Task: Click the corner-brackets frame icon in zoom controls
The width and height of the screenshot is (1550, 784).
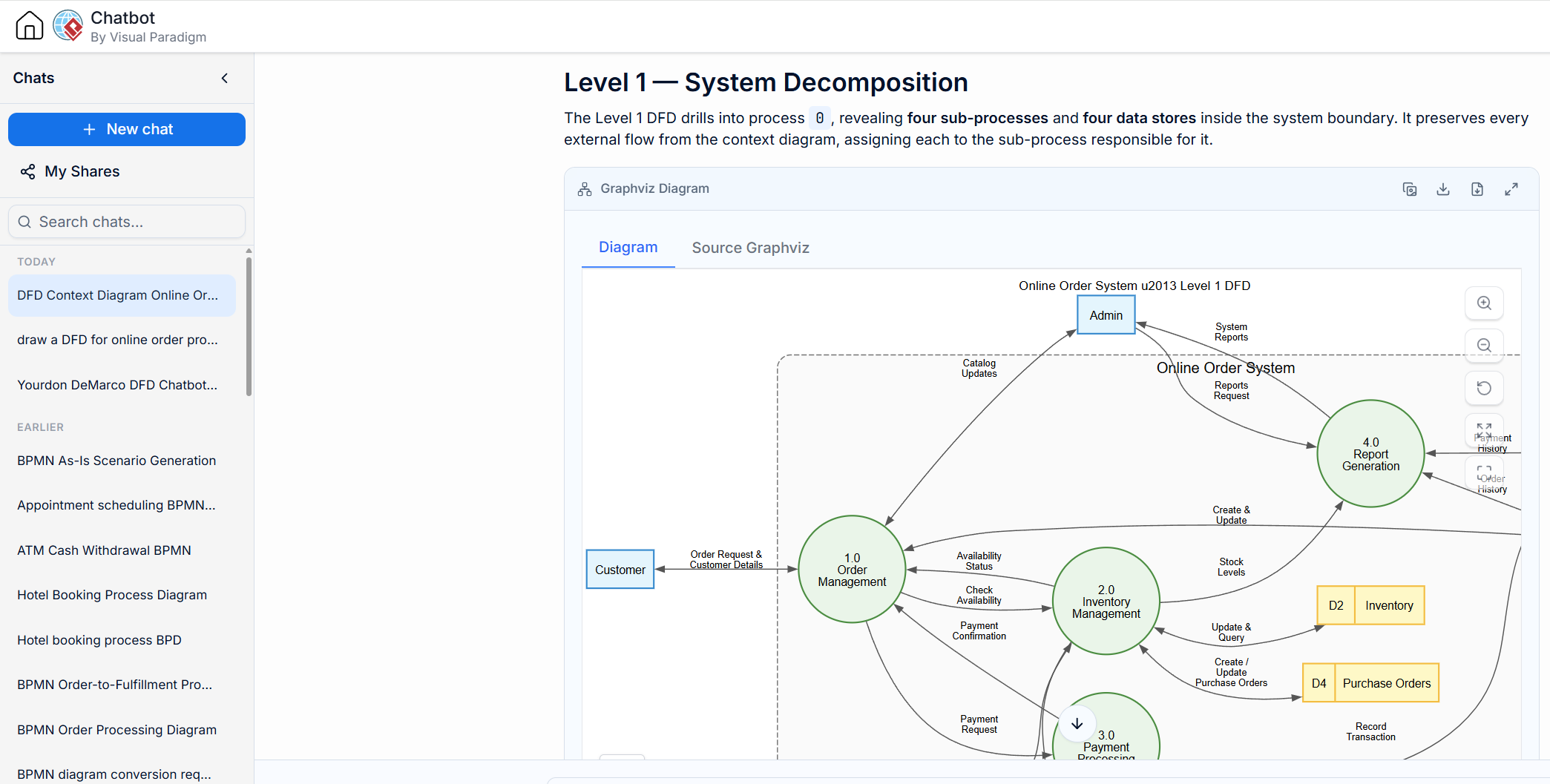Action: pos(1484,472)
